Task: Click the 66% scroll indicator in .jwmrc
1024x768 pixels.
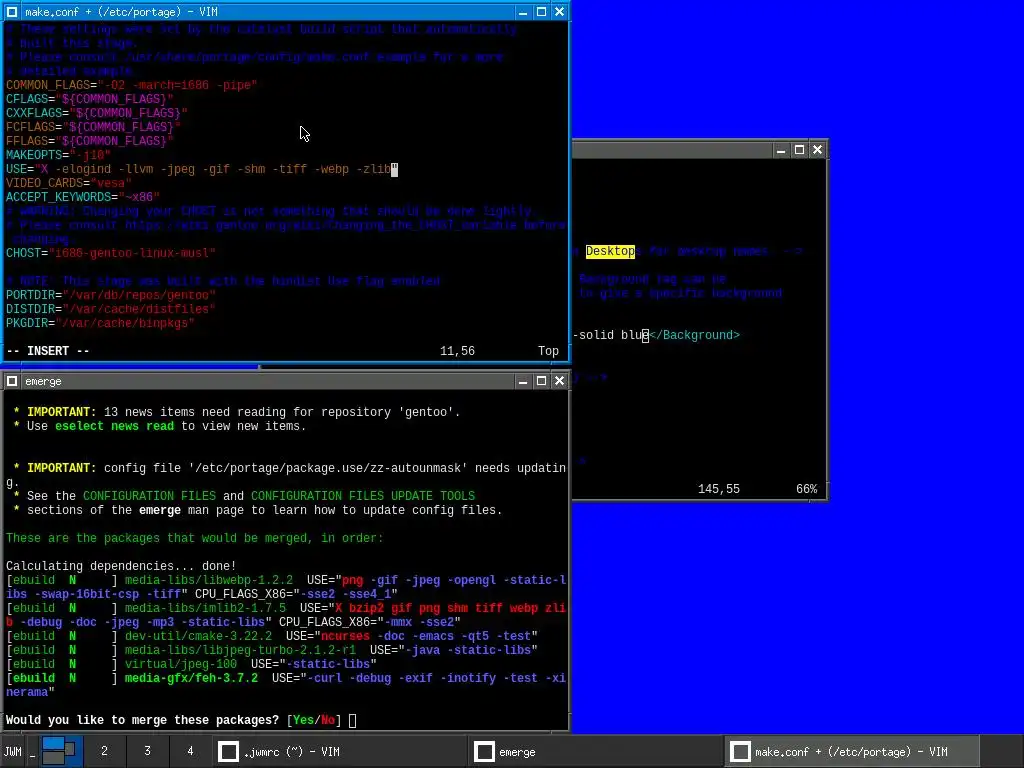Action: [x=807, y=489]
